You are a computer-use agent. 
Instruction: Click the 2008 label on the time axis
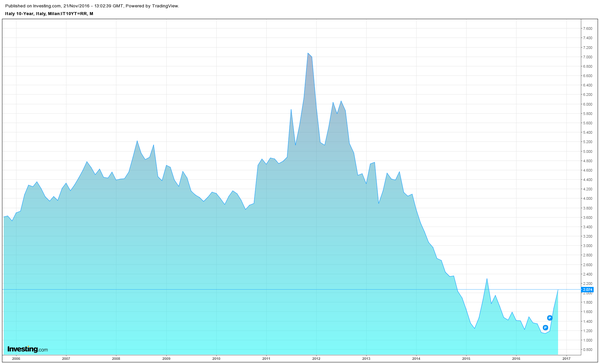tap(116, 358)
